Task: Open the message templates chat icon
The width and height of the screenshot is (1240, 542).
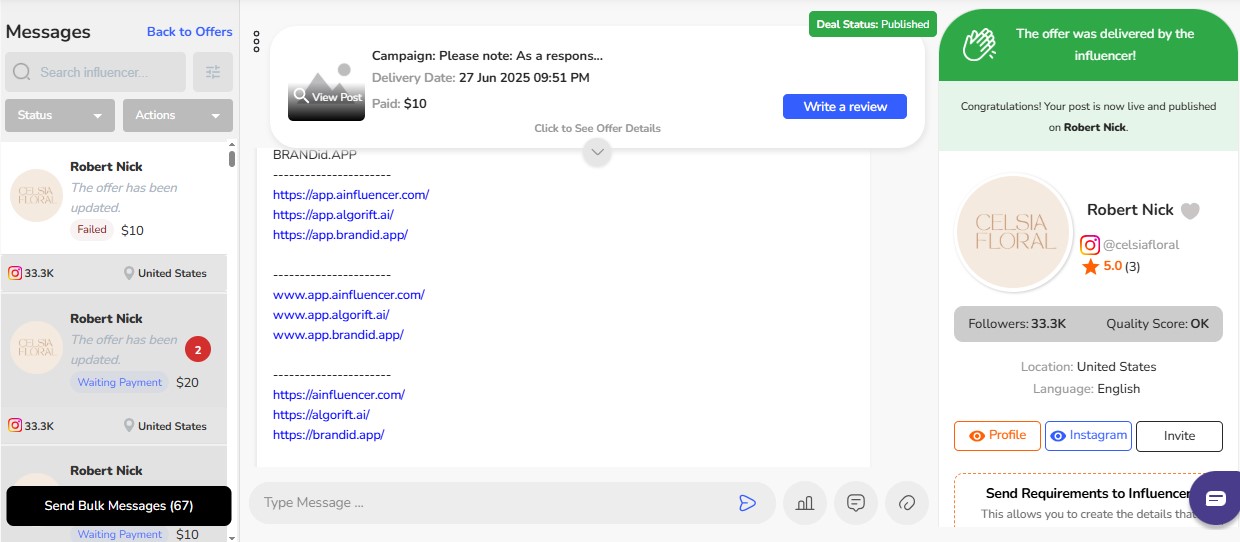Action: (x=856, y=503)
